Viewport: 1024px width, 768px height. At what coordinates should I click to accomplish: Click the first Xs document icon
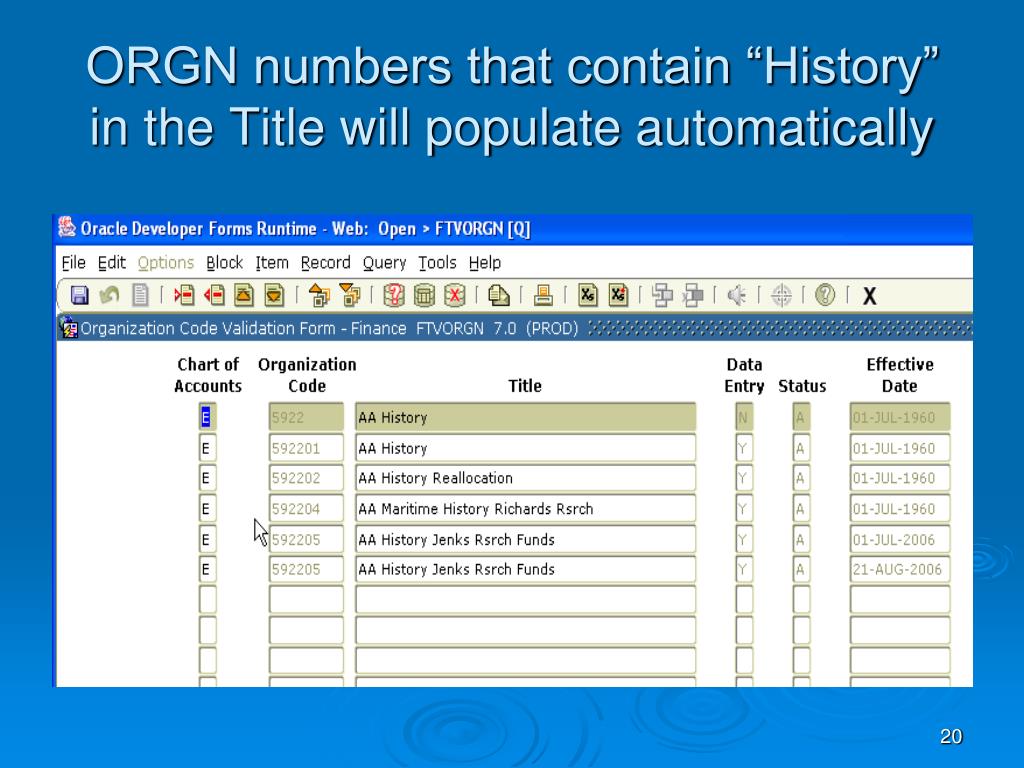point(588,295)
